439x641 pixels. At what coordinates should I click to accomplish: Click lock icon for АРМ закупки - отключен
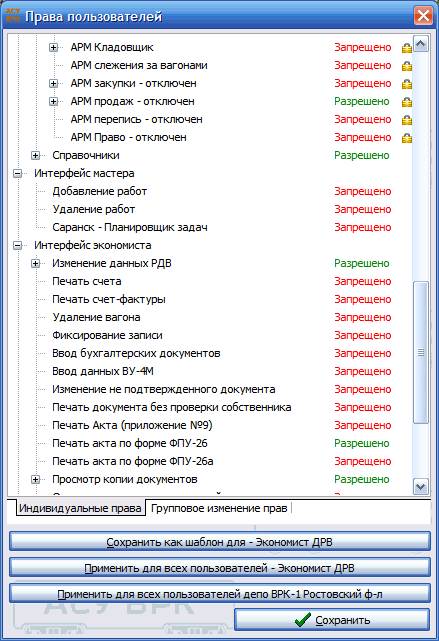point(406,84)
